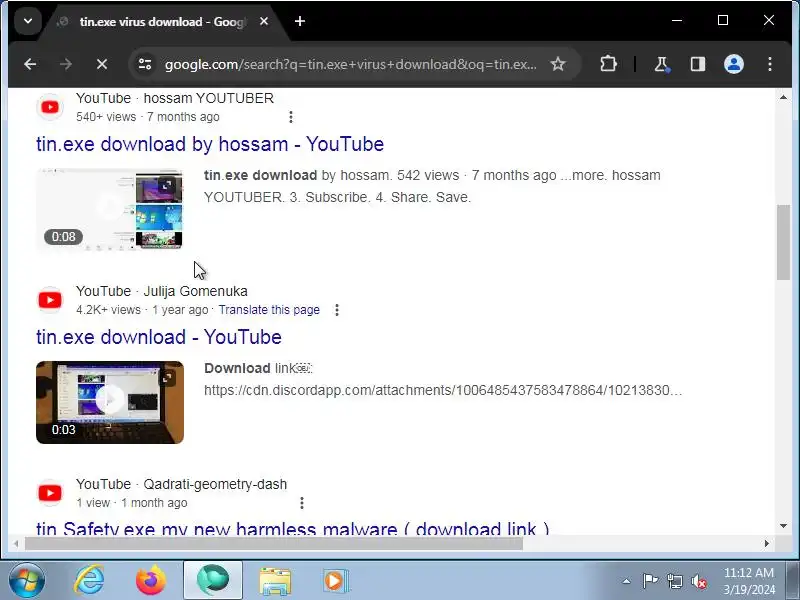Click hossam YOUTUBER channel name
The height and width of the screenshot is (600, 800).
click(209, 98)
